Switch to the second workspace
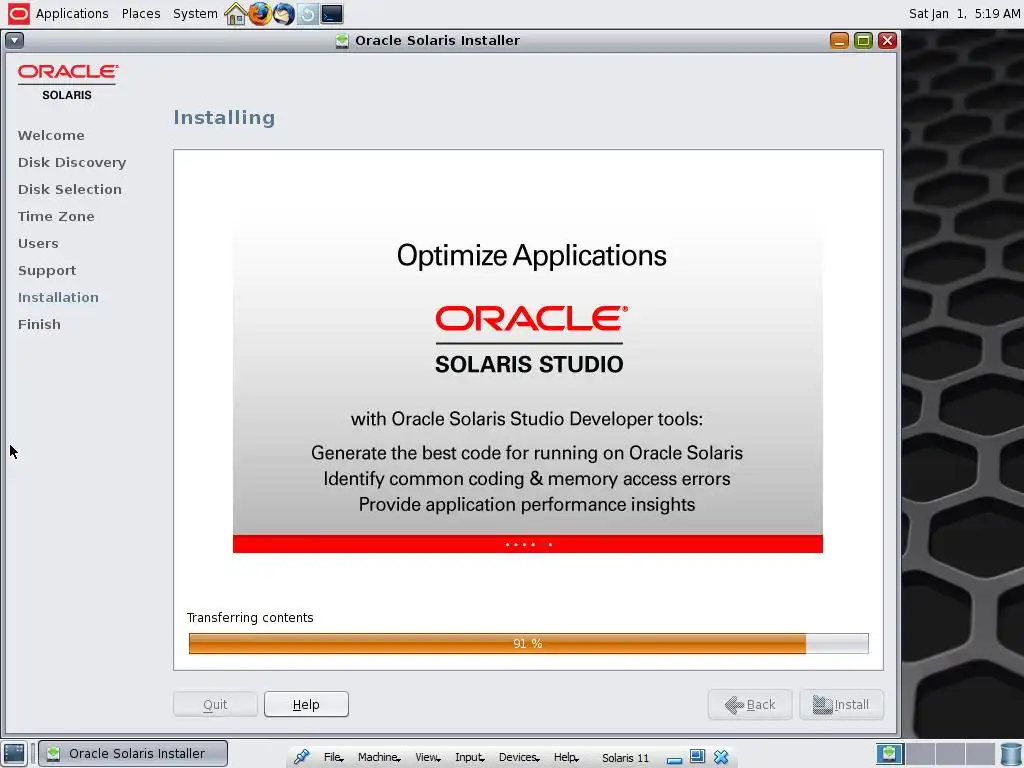The height and width of the screenshot is (768, 1024). 920,754
